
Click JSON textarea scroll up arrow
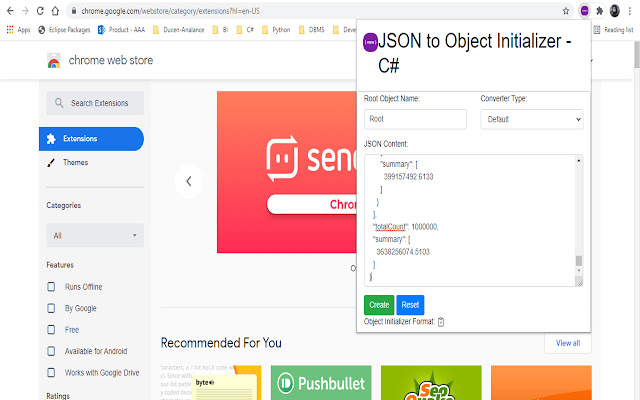click(579, 161)
